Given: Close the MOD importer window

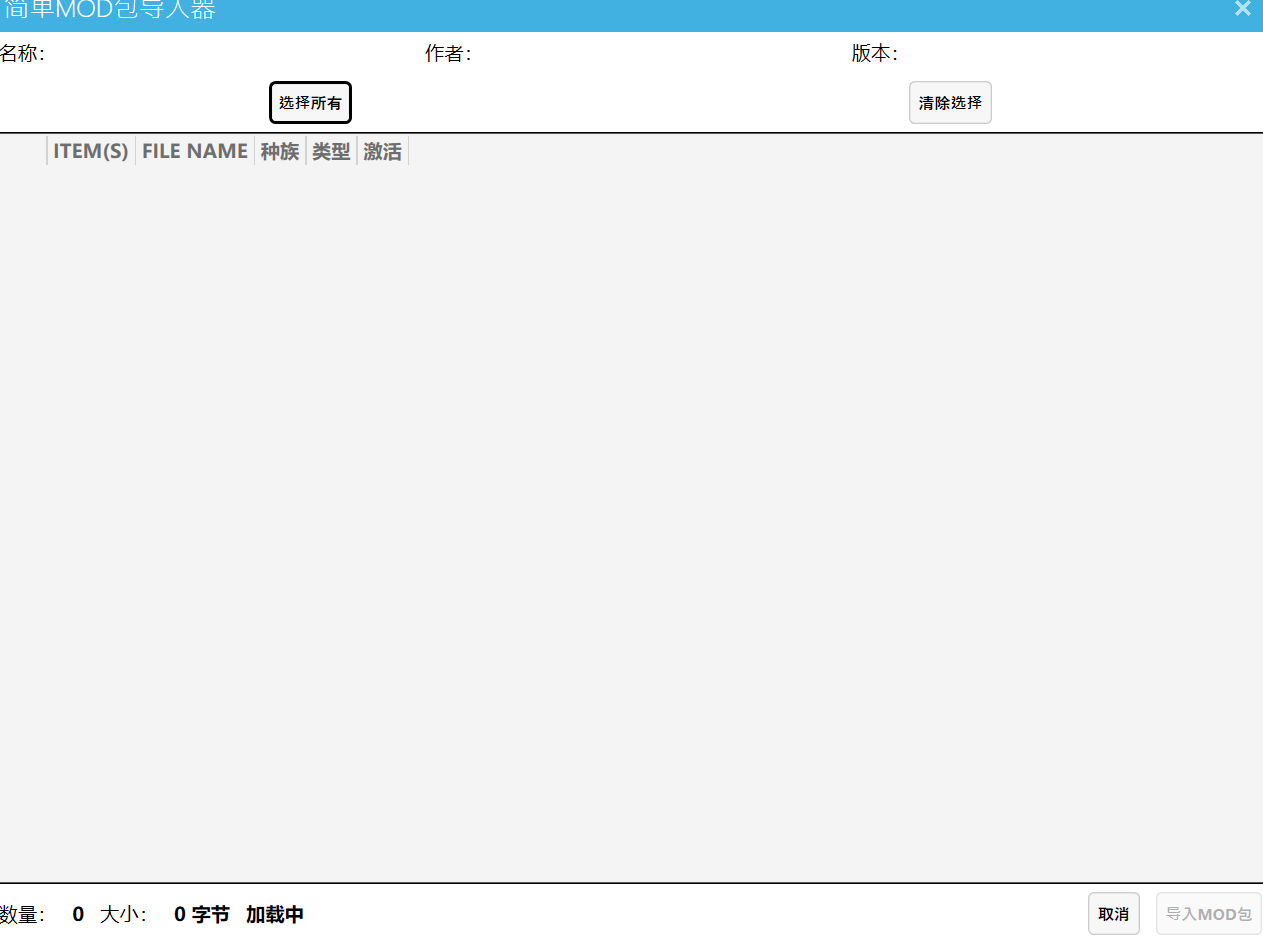Looking at the screenshot, I should click(x=1243, y=9).
